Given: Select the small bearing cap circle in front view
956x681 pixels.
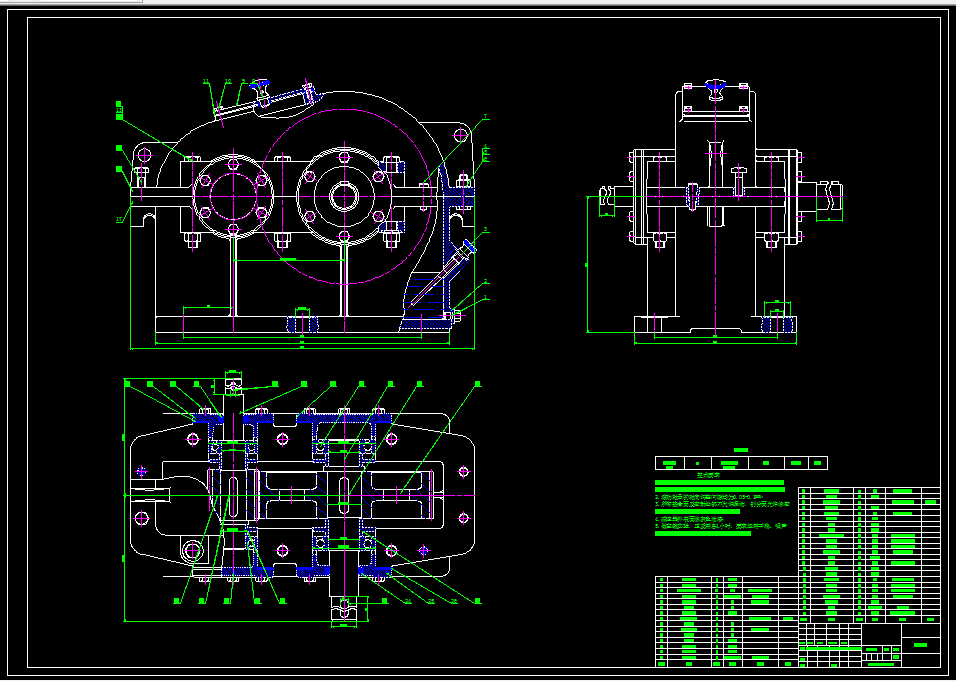Looking at the screenshot, I should click(x=233, y=195).
